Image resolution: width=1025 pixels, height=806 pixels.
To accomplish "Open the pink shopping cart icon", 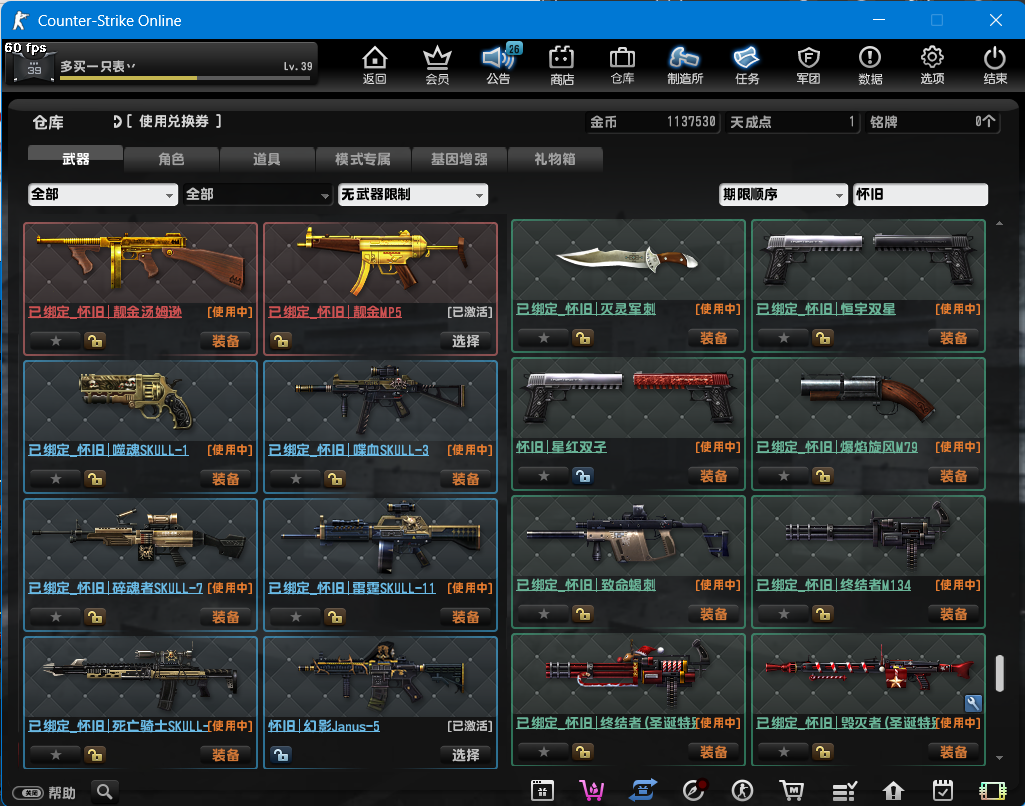I will (x=592, y=790).
